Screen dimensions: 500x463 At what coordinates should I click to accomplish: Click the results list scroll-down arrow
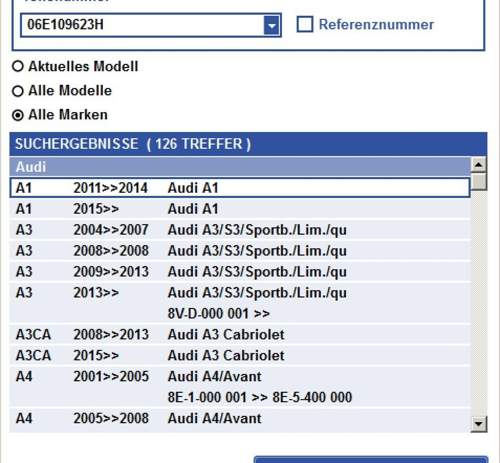pyautogui.click(x=479, y=424)
